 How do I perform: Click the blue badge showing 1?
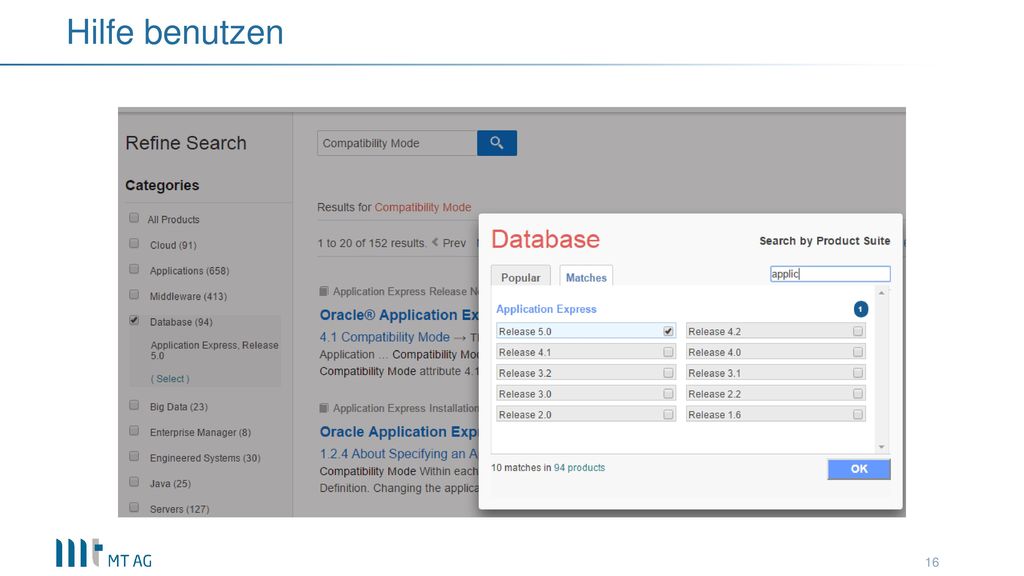(x=861, y=309)
